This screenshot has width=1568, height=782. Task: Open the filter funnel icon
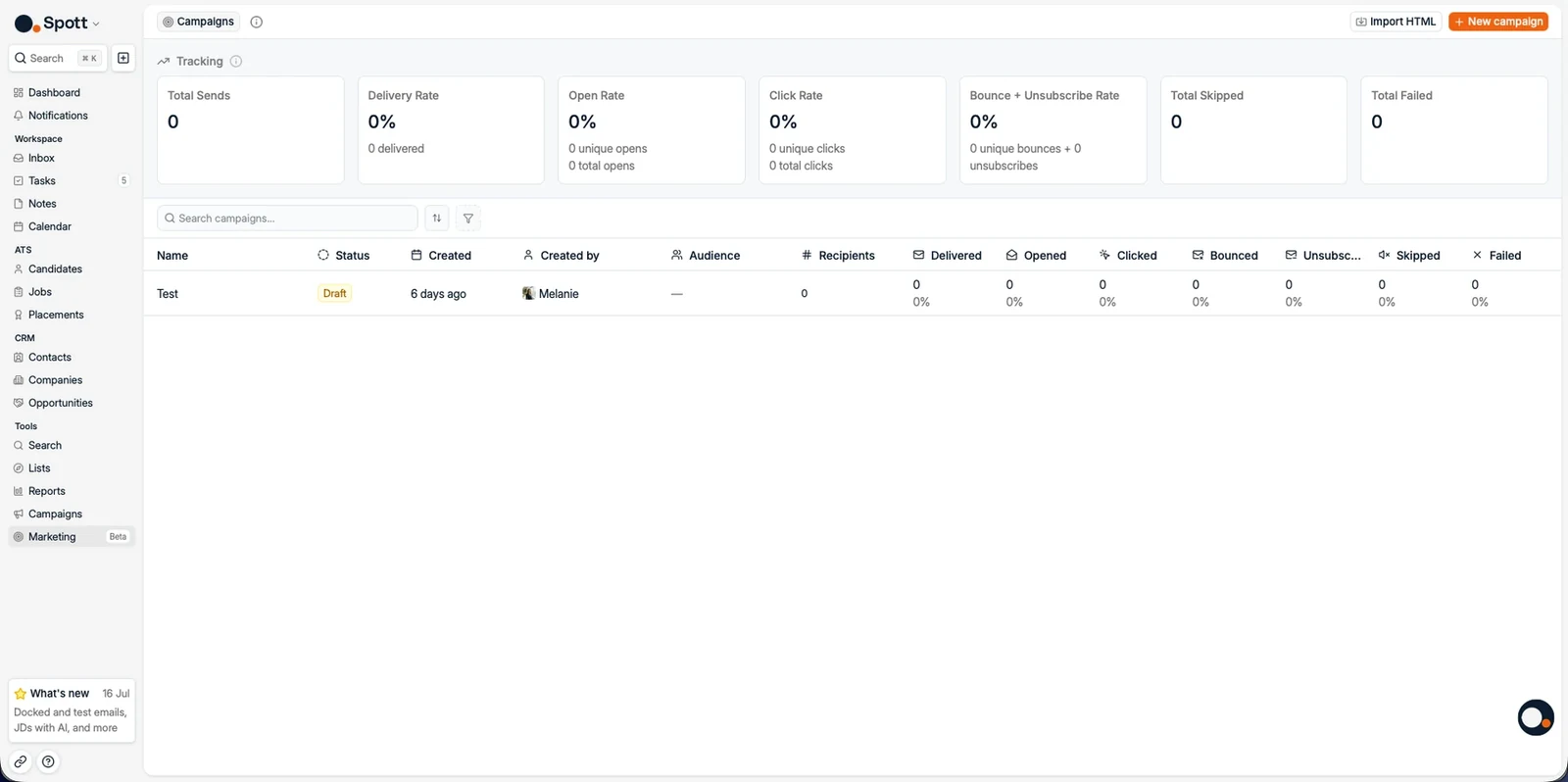click(468, 218)
